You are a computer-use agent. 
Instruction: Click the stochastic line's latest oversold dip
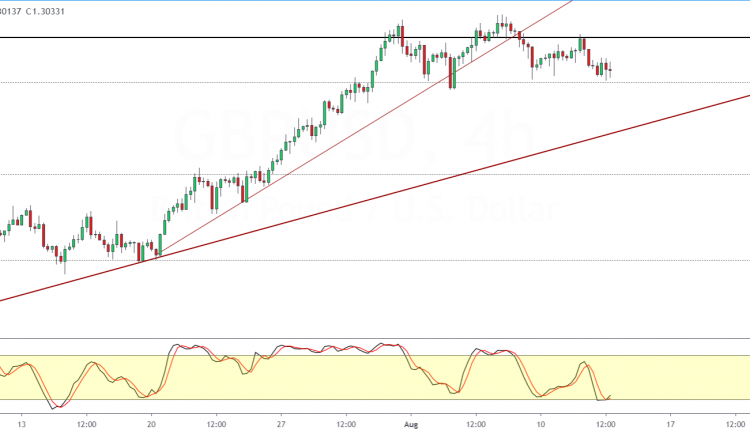click(x=602, y=399)
